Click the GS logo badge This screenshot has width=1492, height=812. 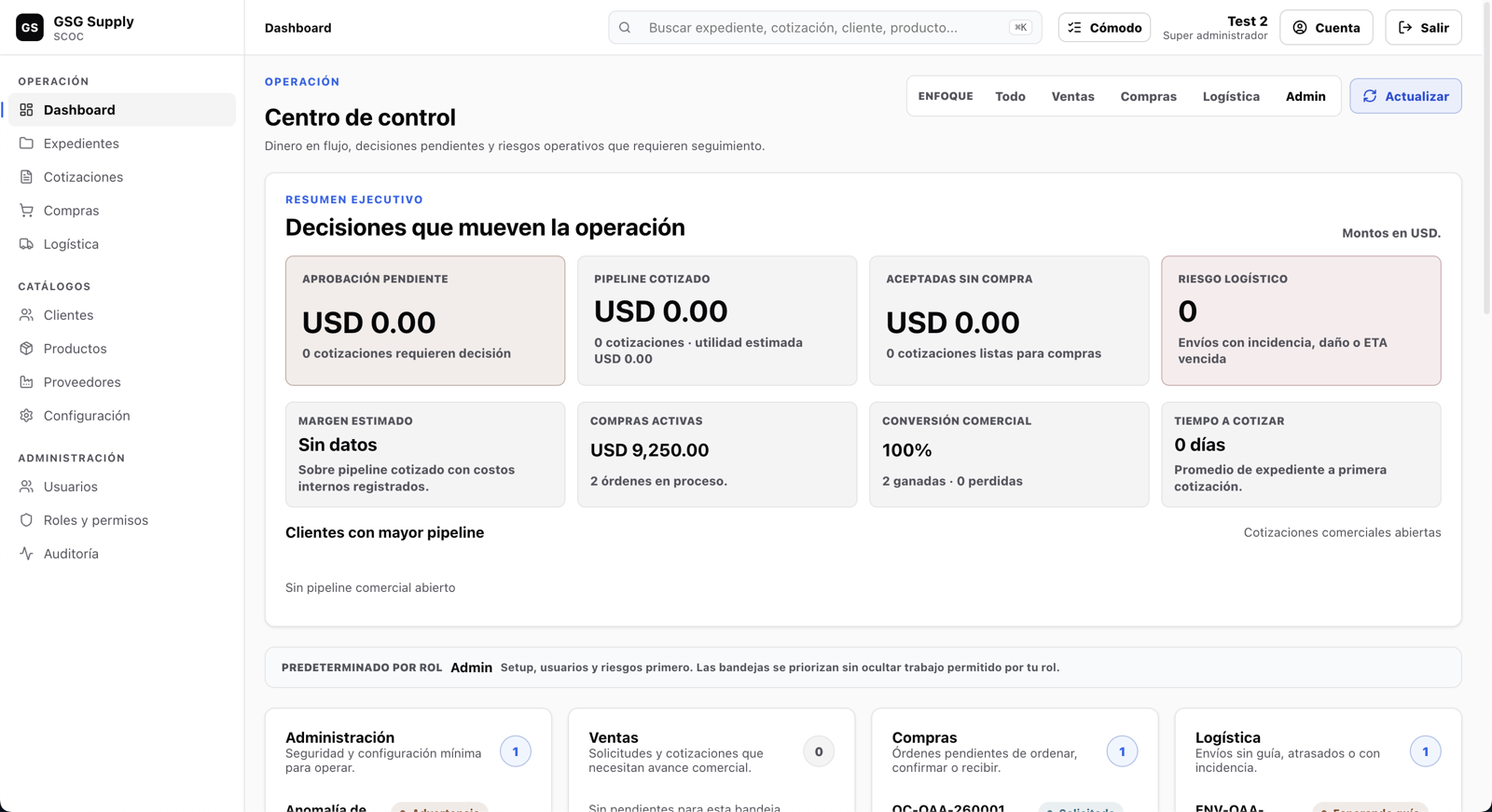[30, 28]
